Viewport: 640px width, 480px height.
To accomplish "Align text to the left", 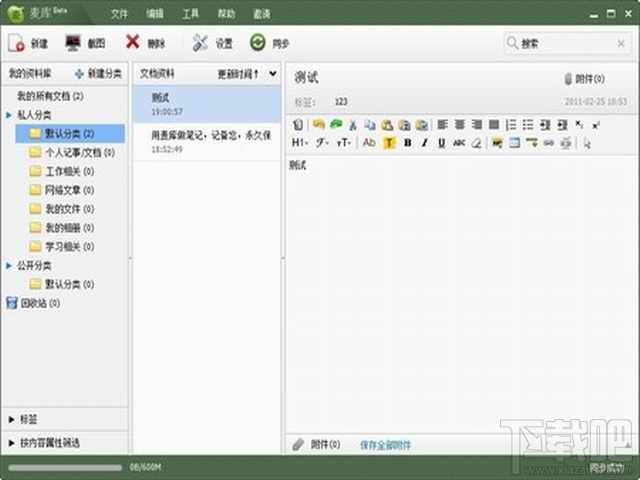I will tap(443, 124).
